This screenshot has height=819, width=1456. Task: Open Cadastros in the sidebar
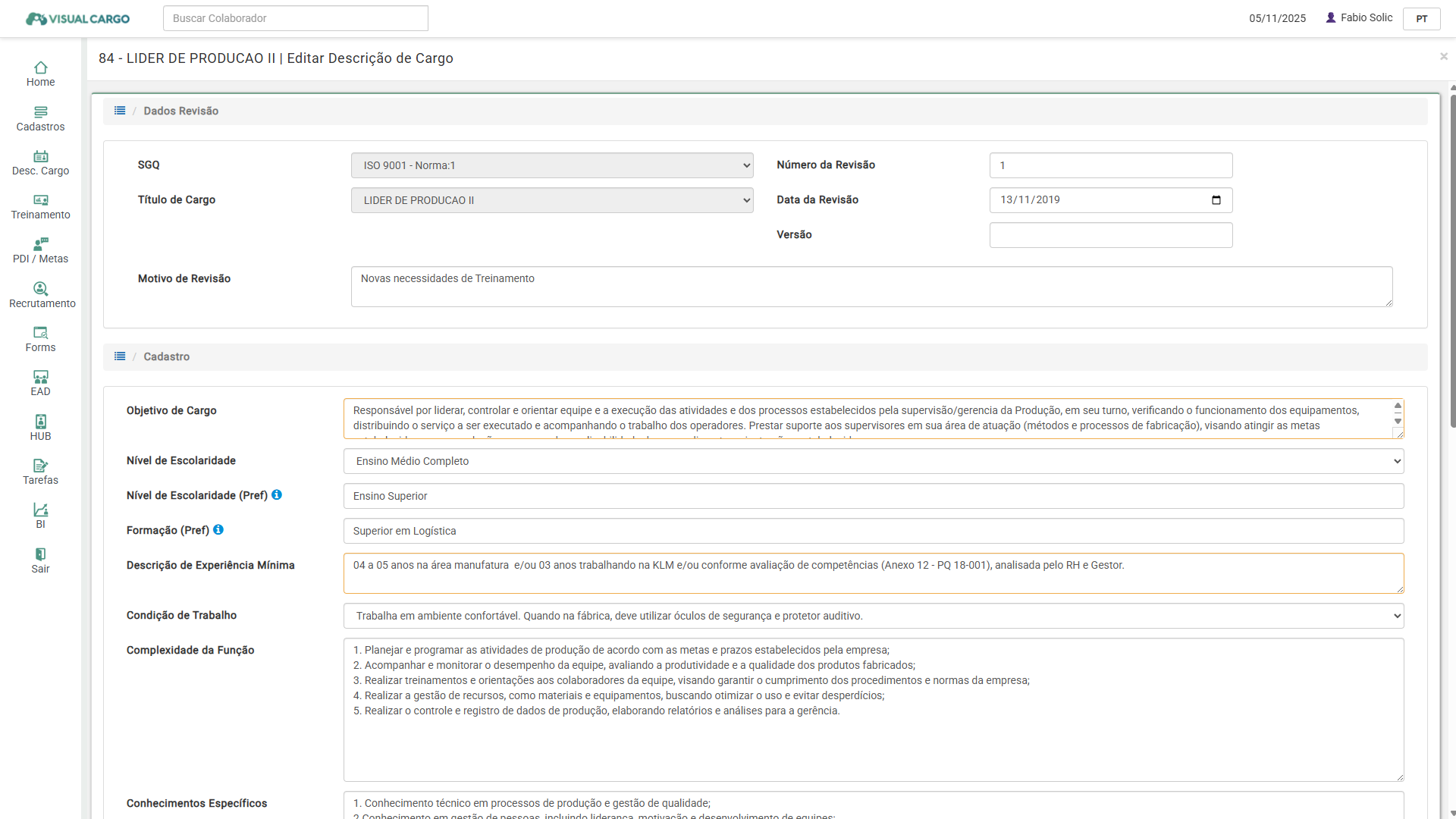[x=40, y=112]
